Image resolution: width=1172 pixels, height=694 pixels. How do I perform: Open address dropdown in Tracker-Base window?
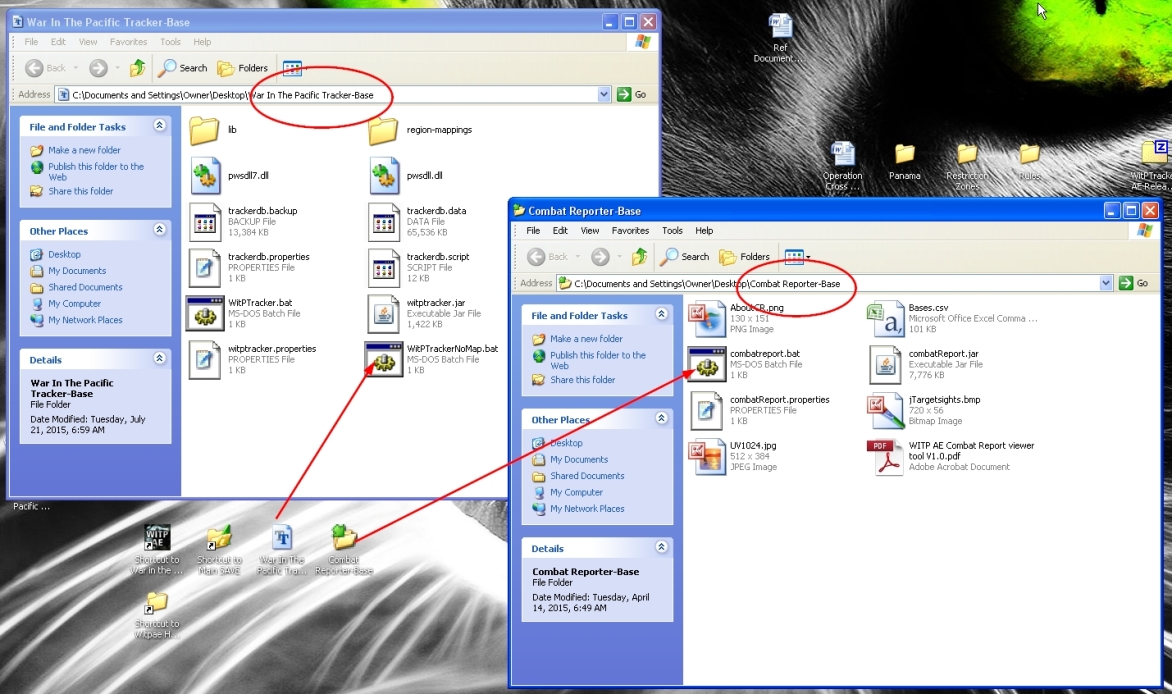point(604,94)
